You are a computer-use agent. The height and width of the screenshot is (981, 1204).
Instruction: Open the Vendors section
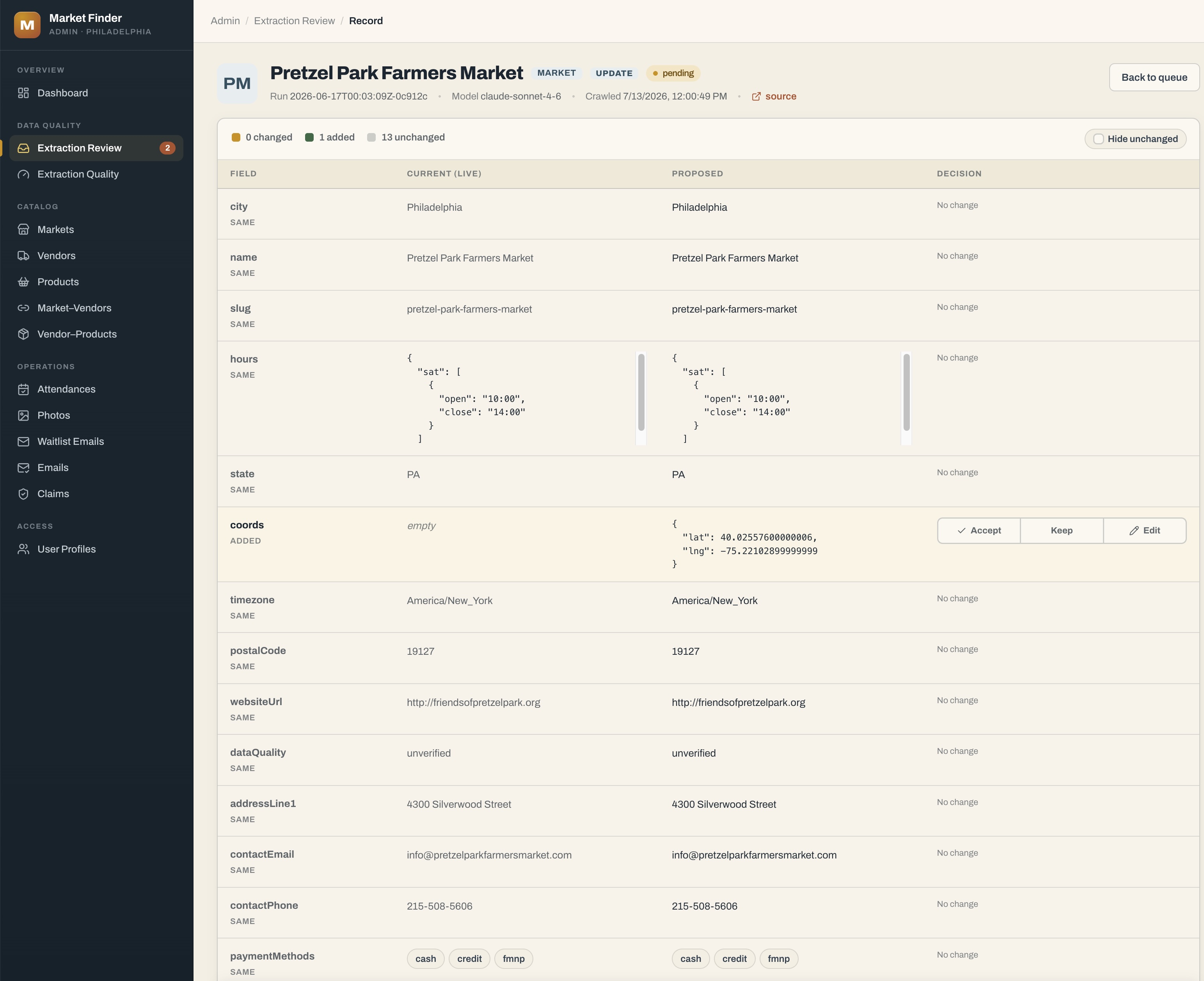click(x=96, y=256)
